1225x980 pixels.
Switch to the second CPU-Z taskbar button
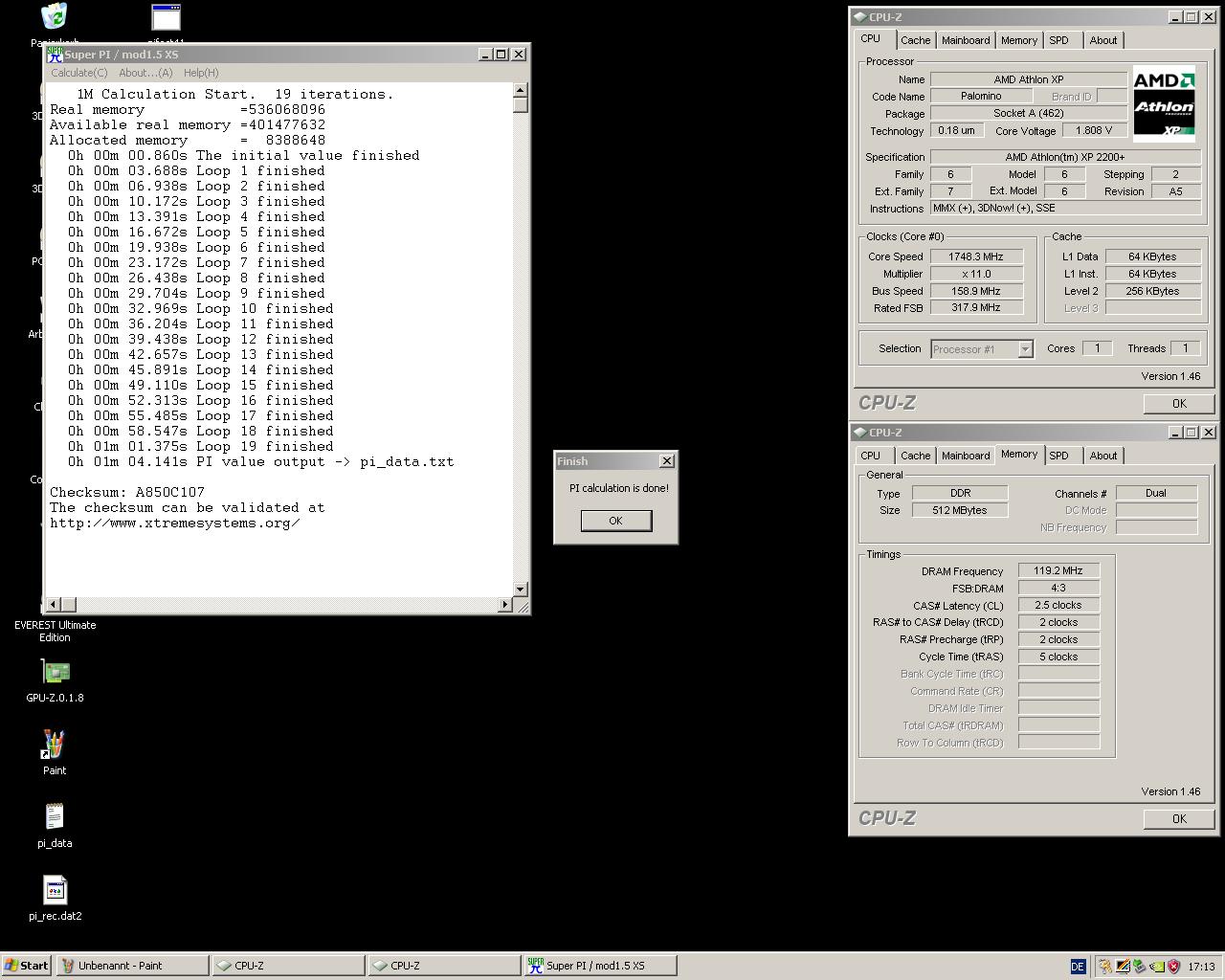point(444,966)
